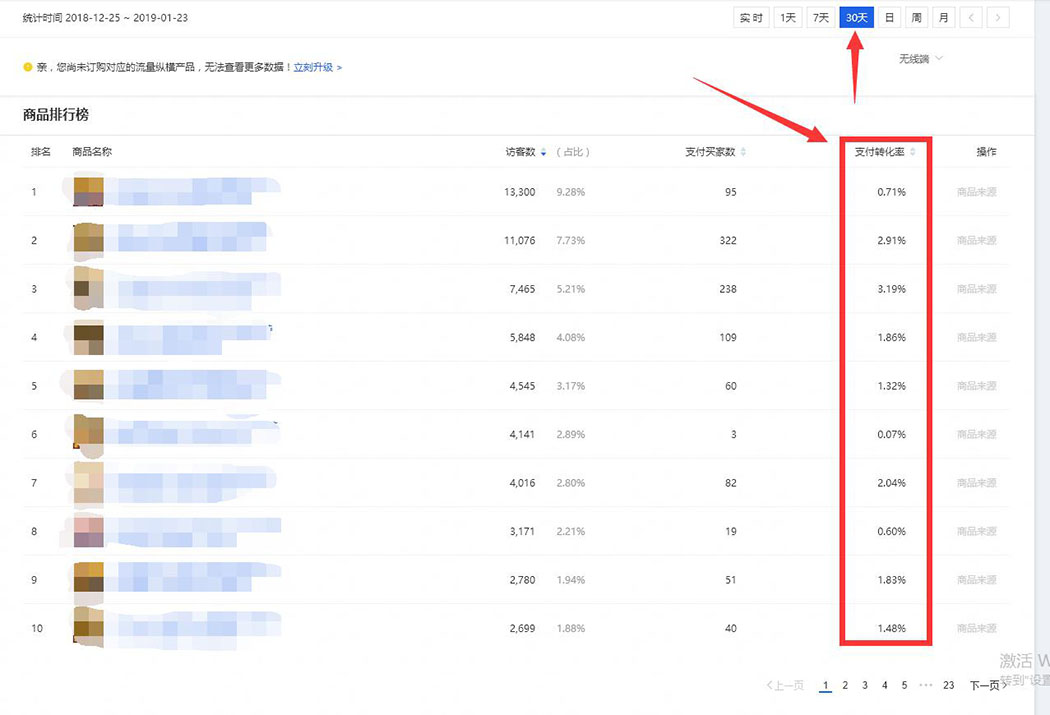
Task: Select visitor count 11,076 cell
Action: [520, 240]
